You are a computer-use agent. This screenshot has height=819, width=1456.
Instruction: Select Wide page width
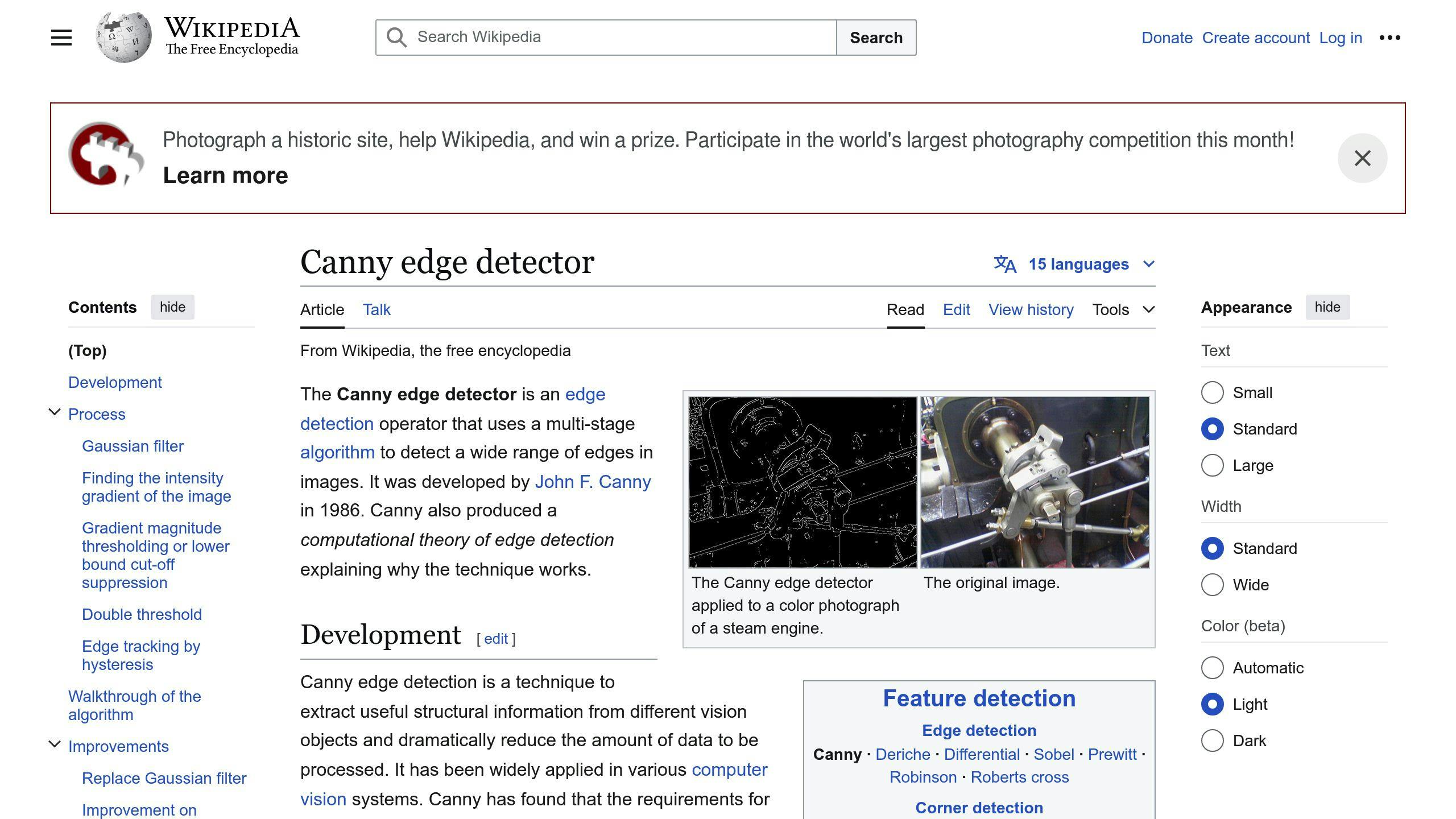pos(1212,585)
